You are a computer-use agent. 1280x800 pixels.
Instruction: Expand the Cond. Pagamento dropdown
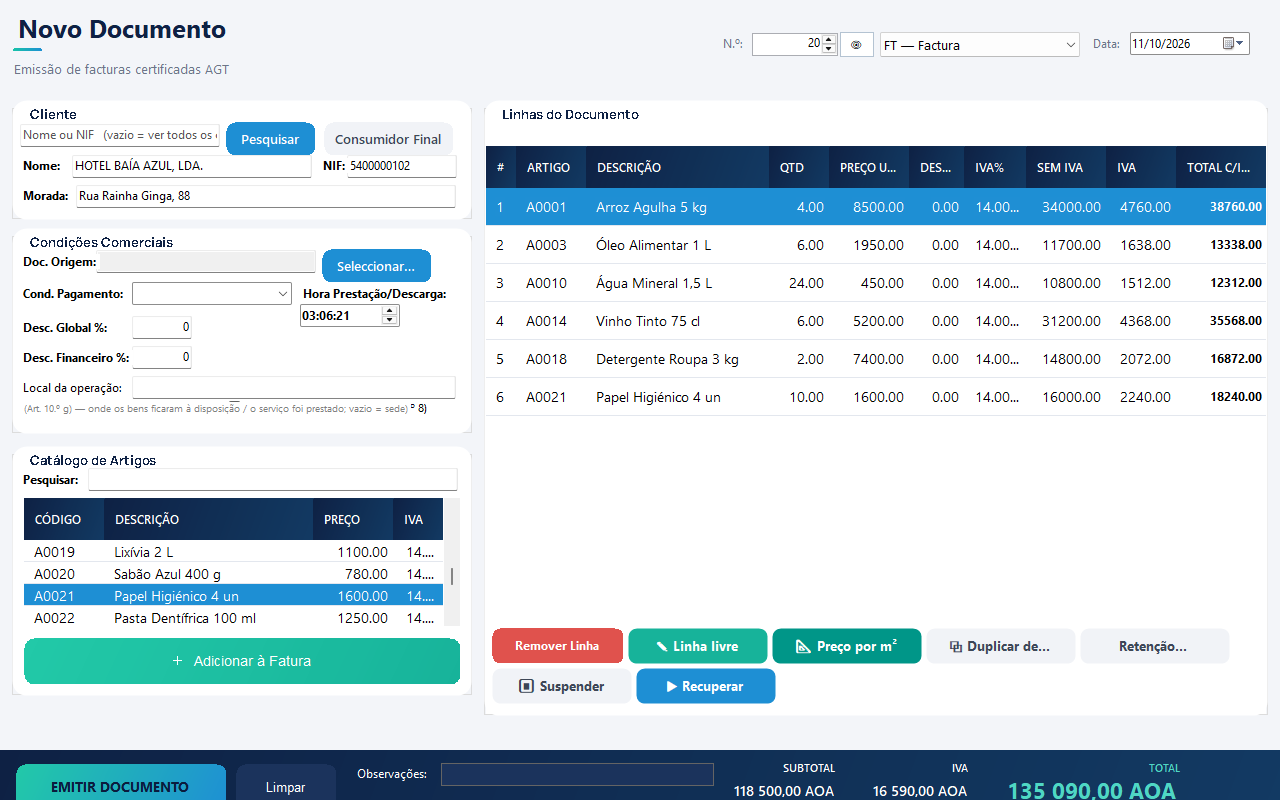pyautogui.click(x=212, y=294)
